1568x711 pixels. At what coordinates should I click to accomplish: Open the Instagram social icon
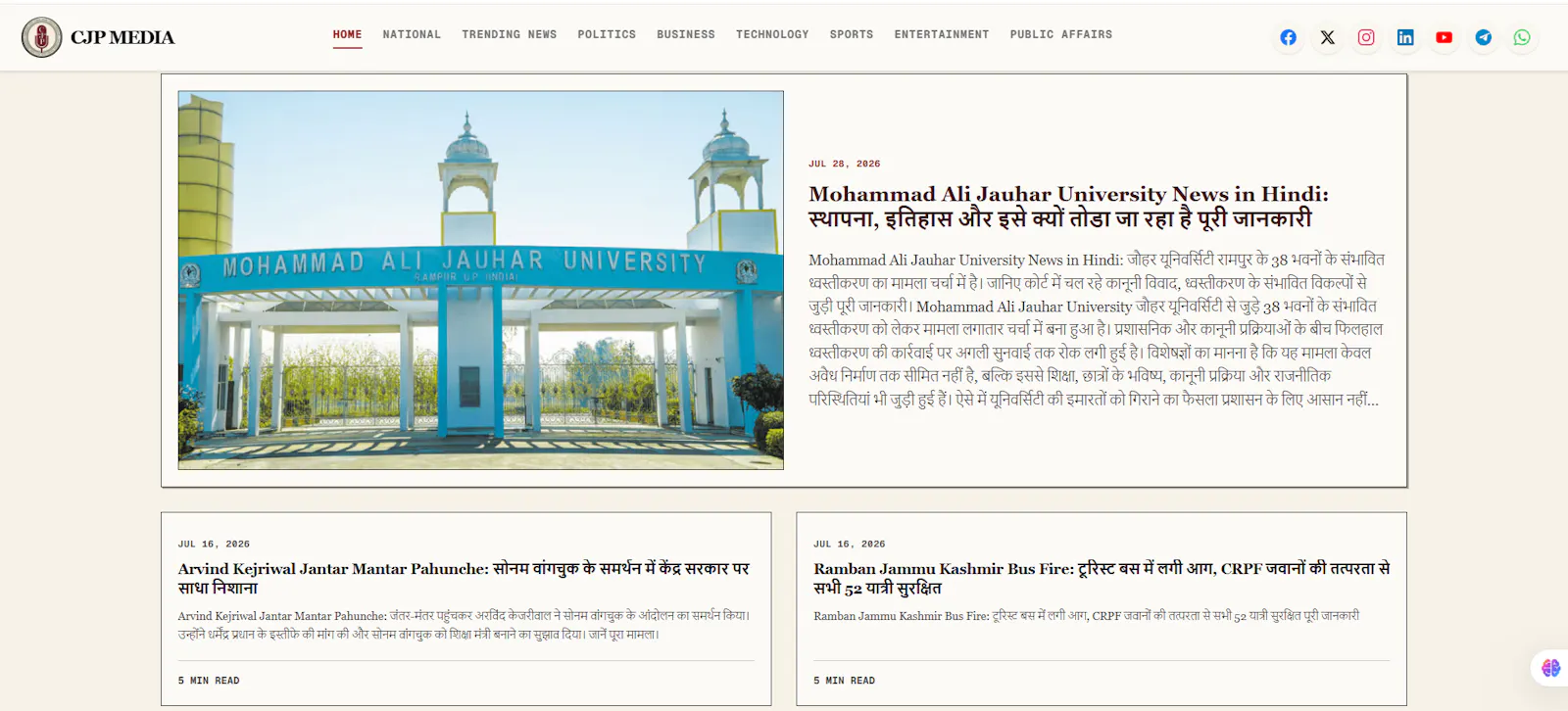click(1366, 37)
